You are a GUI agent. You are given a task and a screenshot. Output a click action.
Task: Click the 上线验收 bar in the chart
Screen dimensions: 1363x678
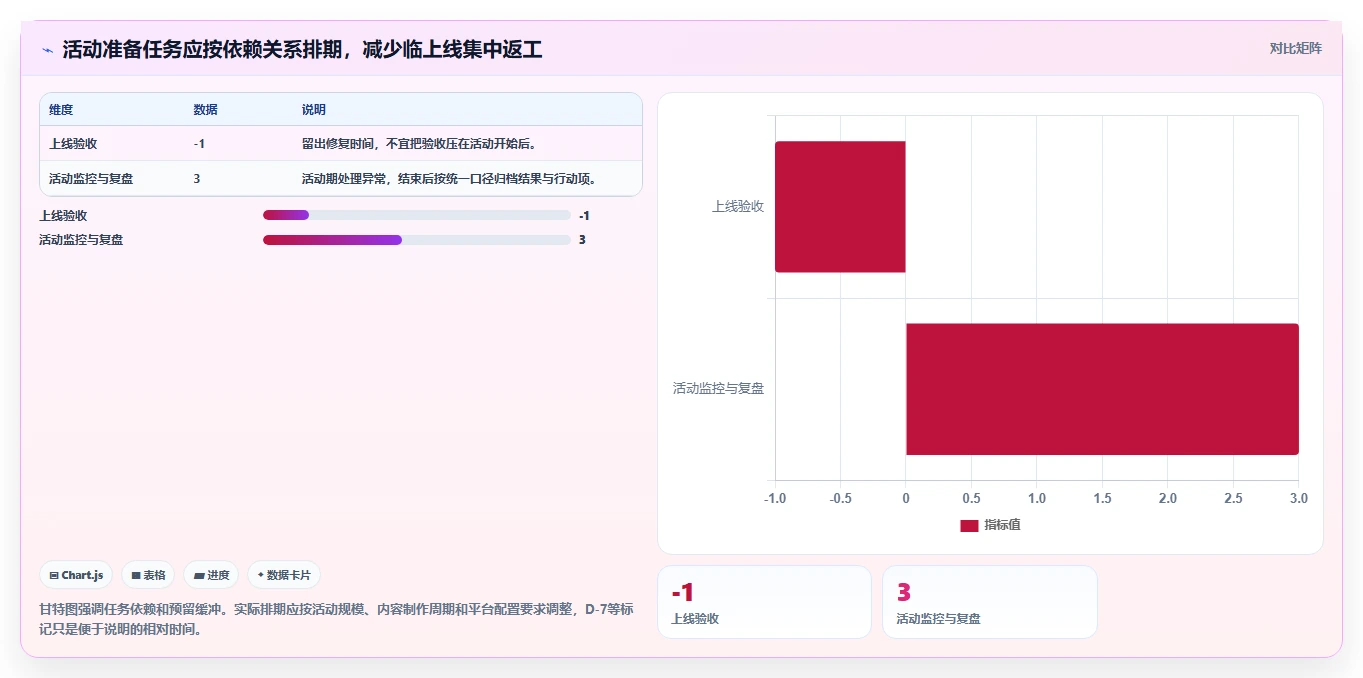pyautogui.click(x=840, y=206)
